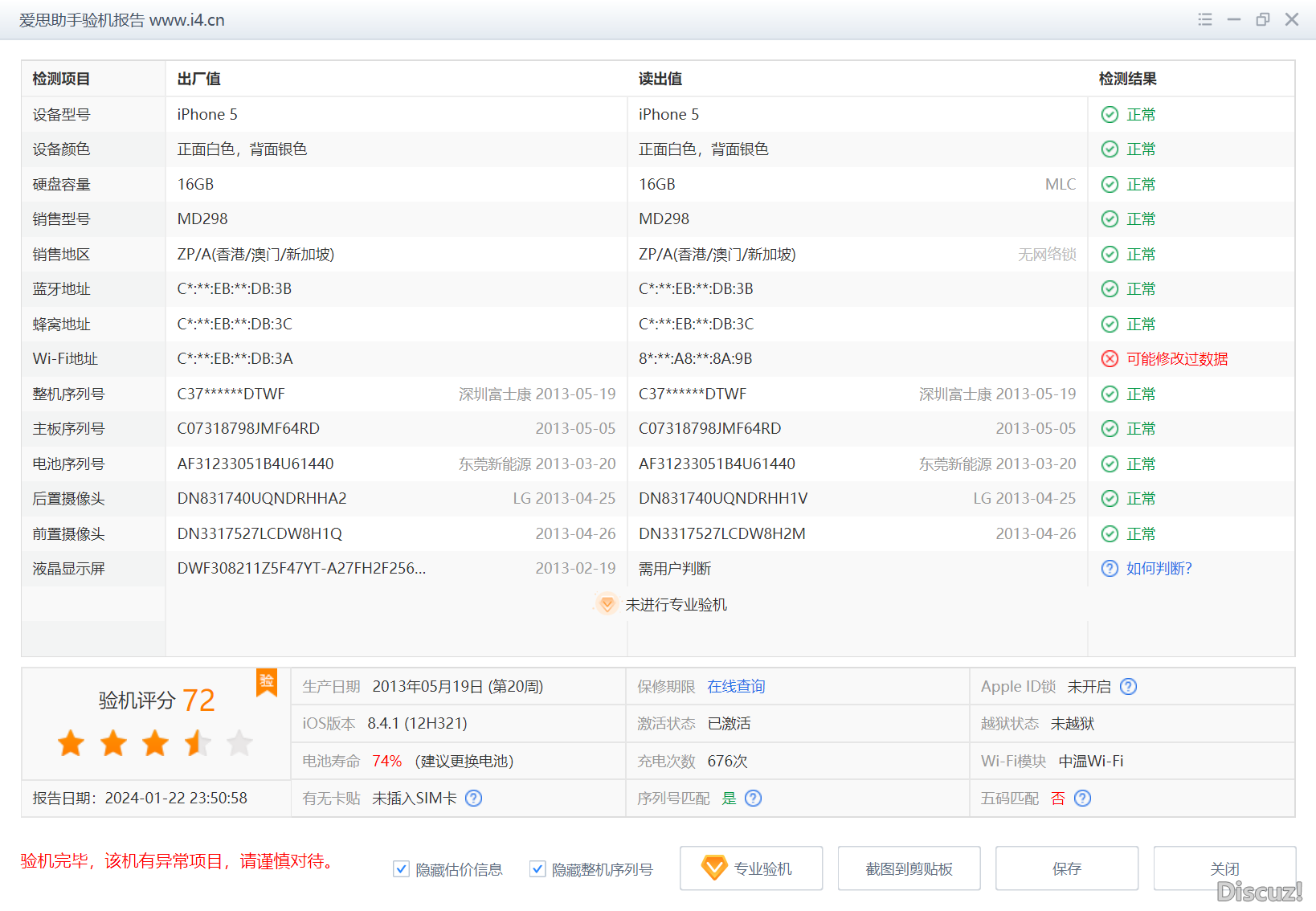Click the LCD serial DWF308211Z5F47YT value
1316x911 pixels.
302,569
